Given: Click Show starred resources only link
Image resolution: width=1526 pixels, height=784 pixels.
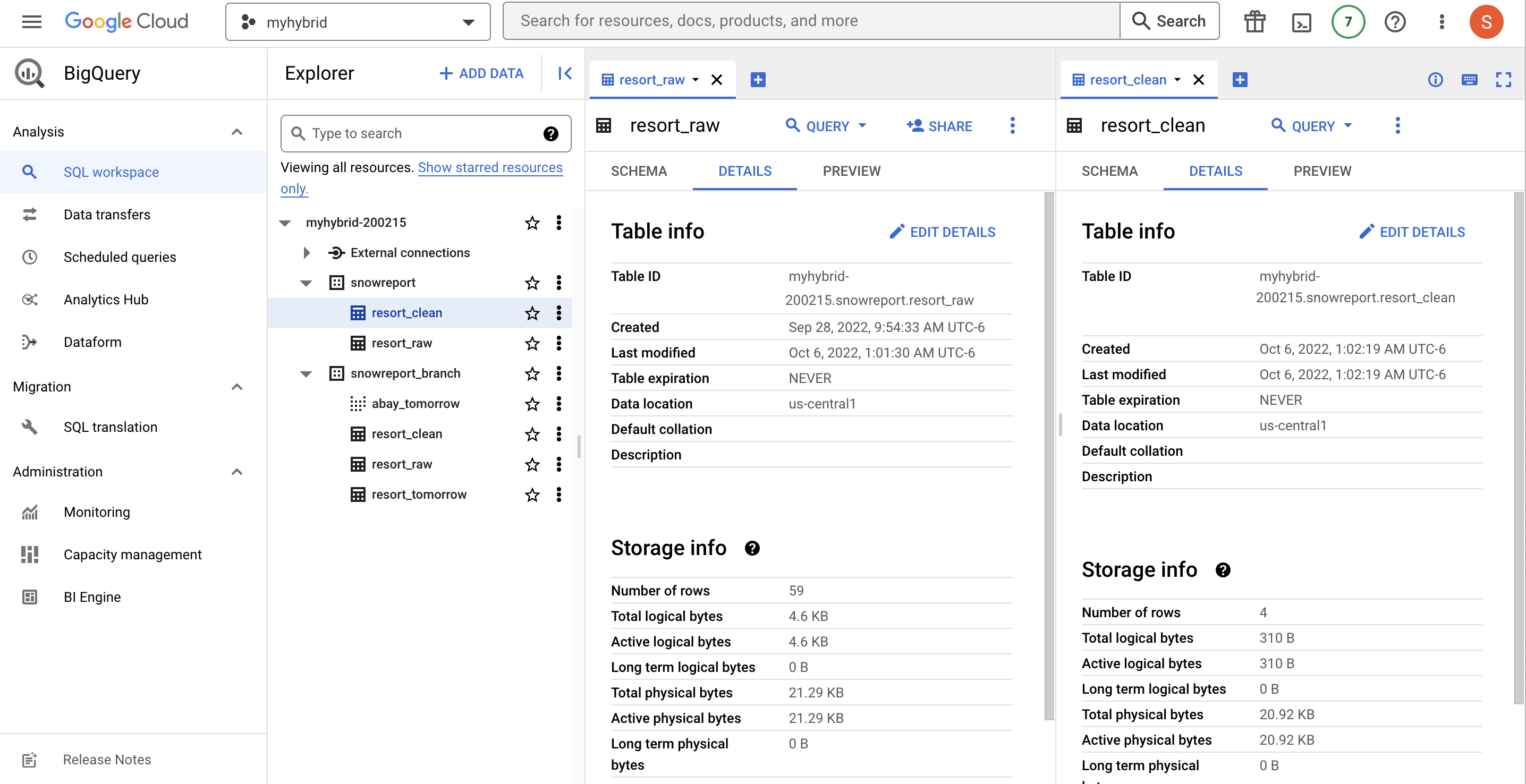Looking at the screenshot, I should tap(490, 167).
